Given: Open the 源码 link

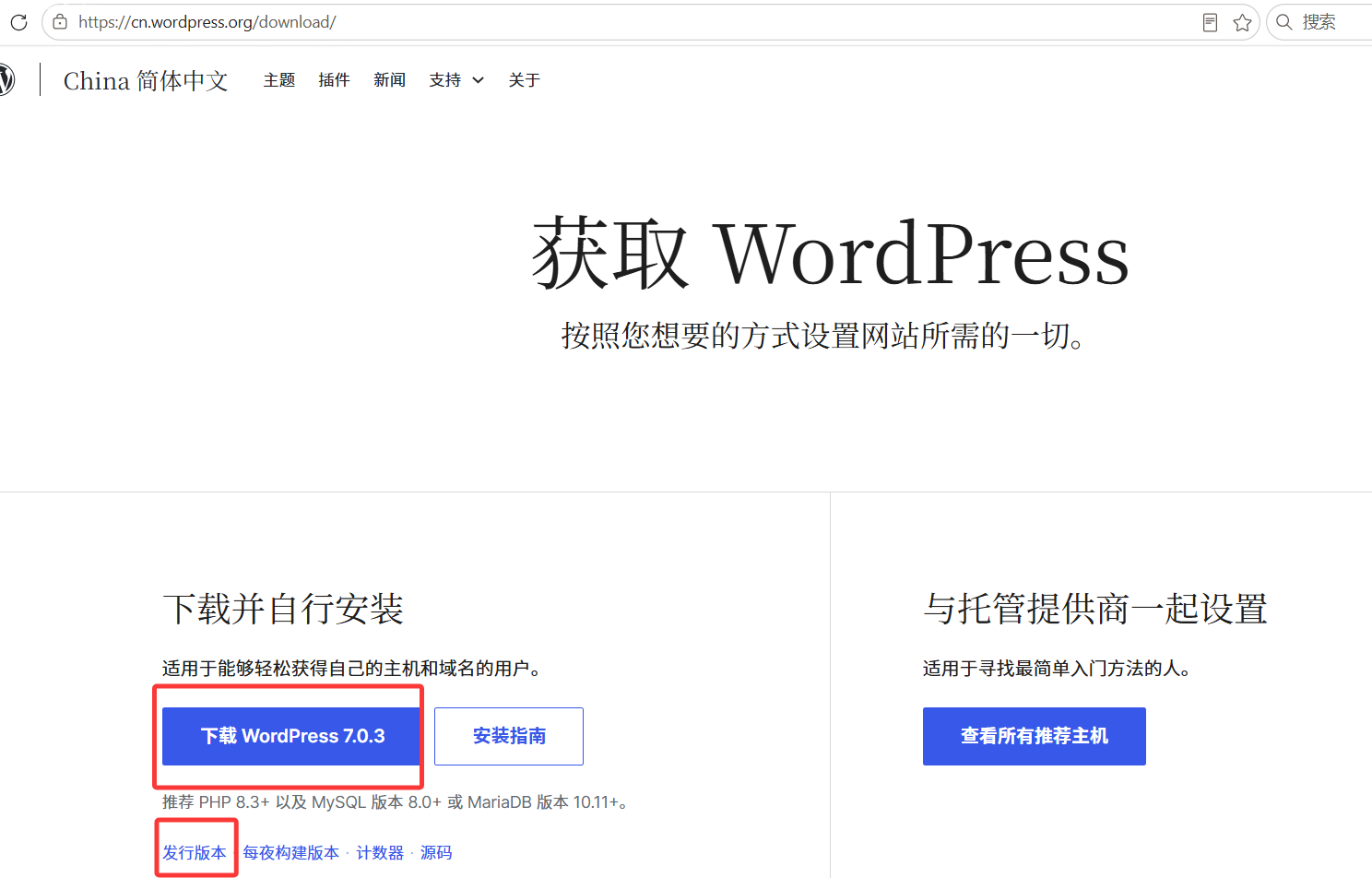Looking at the screenshot, I should (x=436, y=853).
